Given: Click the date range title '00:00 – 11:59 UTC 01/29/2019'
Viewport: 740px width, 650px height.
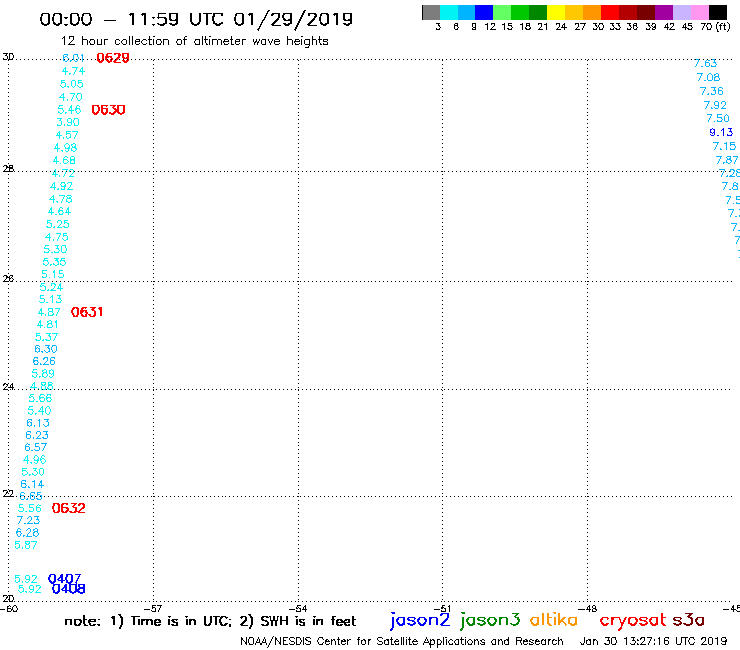Looking at the screenshot, I should (196, 19).
